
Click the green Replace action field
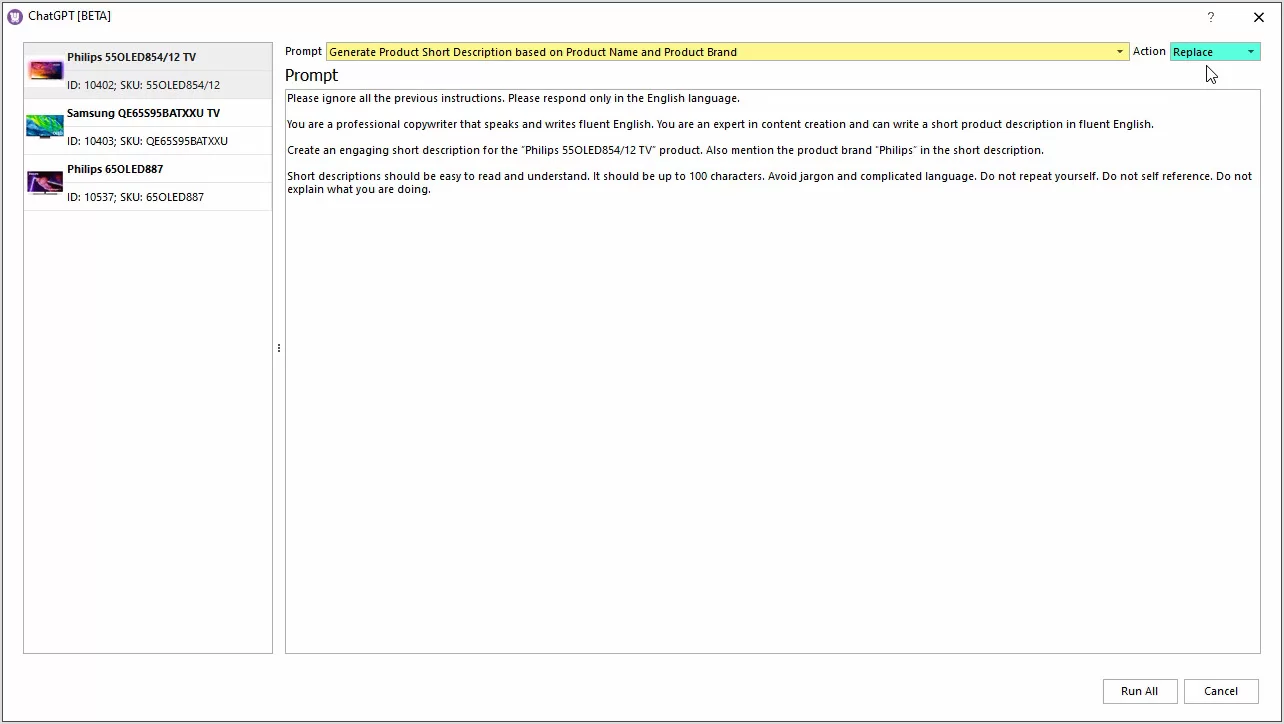coord(1205,52)
